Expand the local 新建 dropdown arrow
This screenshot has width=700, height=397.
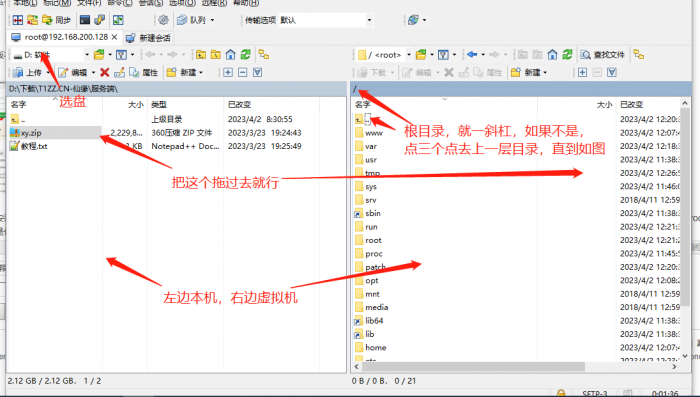point(201,72)
